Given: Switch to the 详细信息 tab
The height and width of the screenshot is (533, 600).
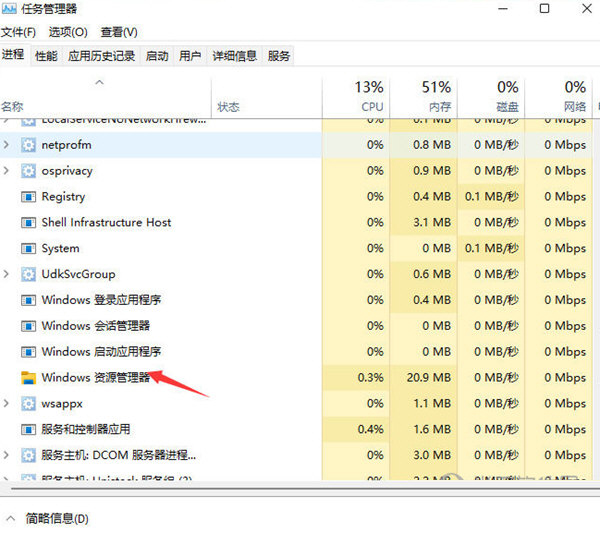Looking at the screenshot, I should [x=234, y=56].
